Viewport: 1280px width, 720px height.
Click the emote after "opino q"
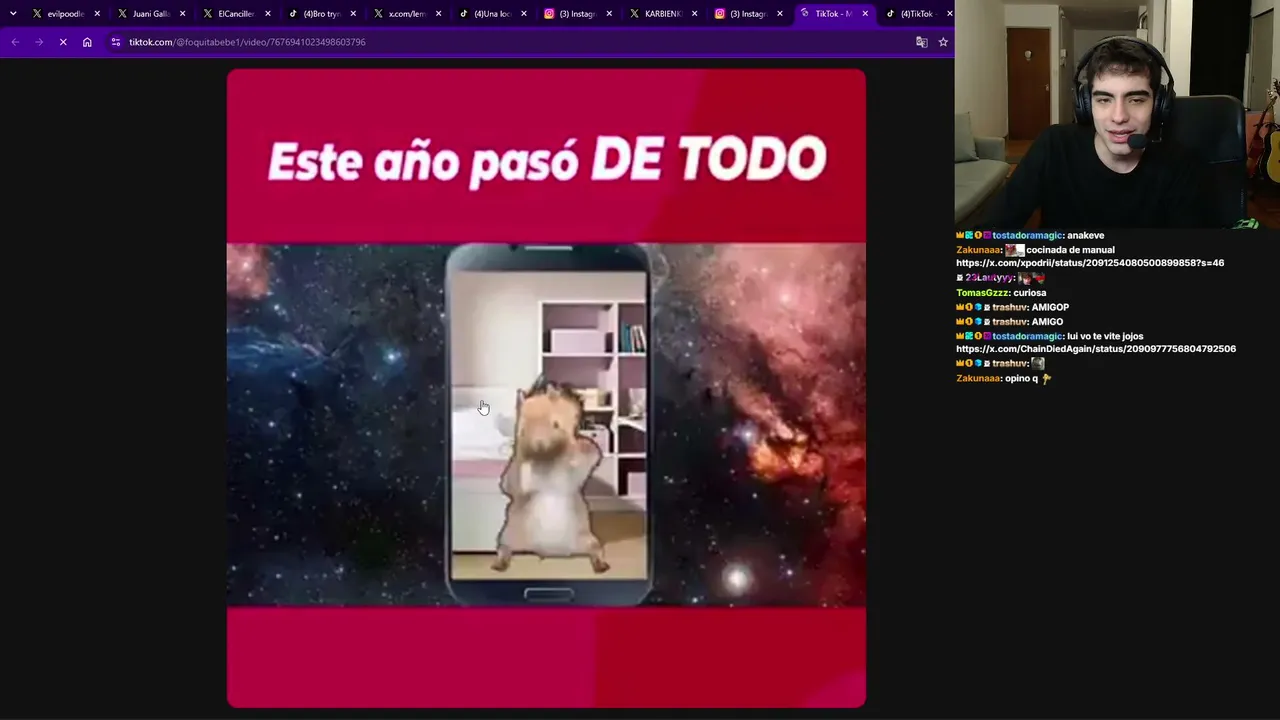(1046, 379)
